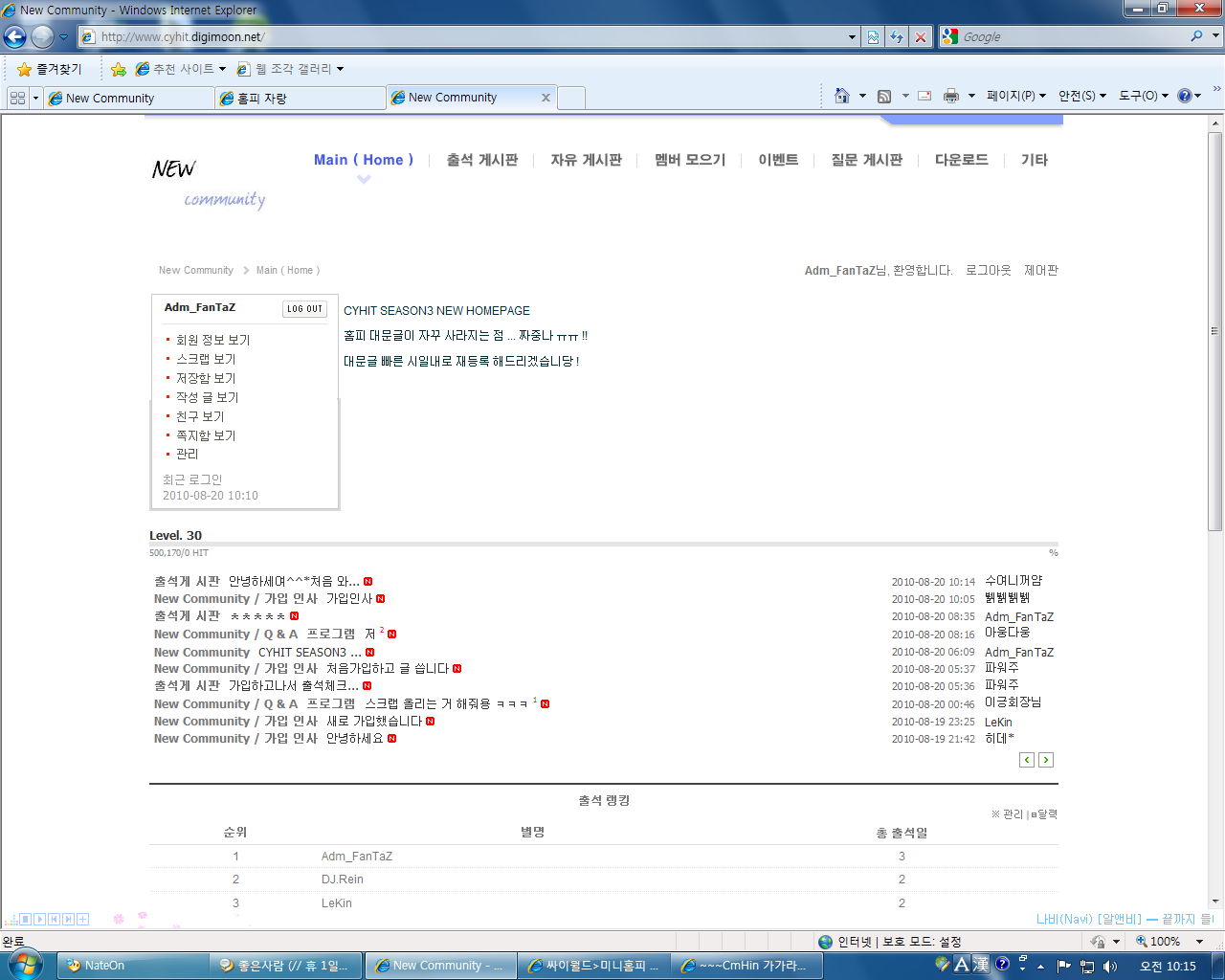The image size is (1225, 980).
Task: Open the Home page toolbar icon
Action: 842,96
